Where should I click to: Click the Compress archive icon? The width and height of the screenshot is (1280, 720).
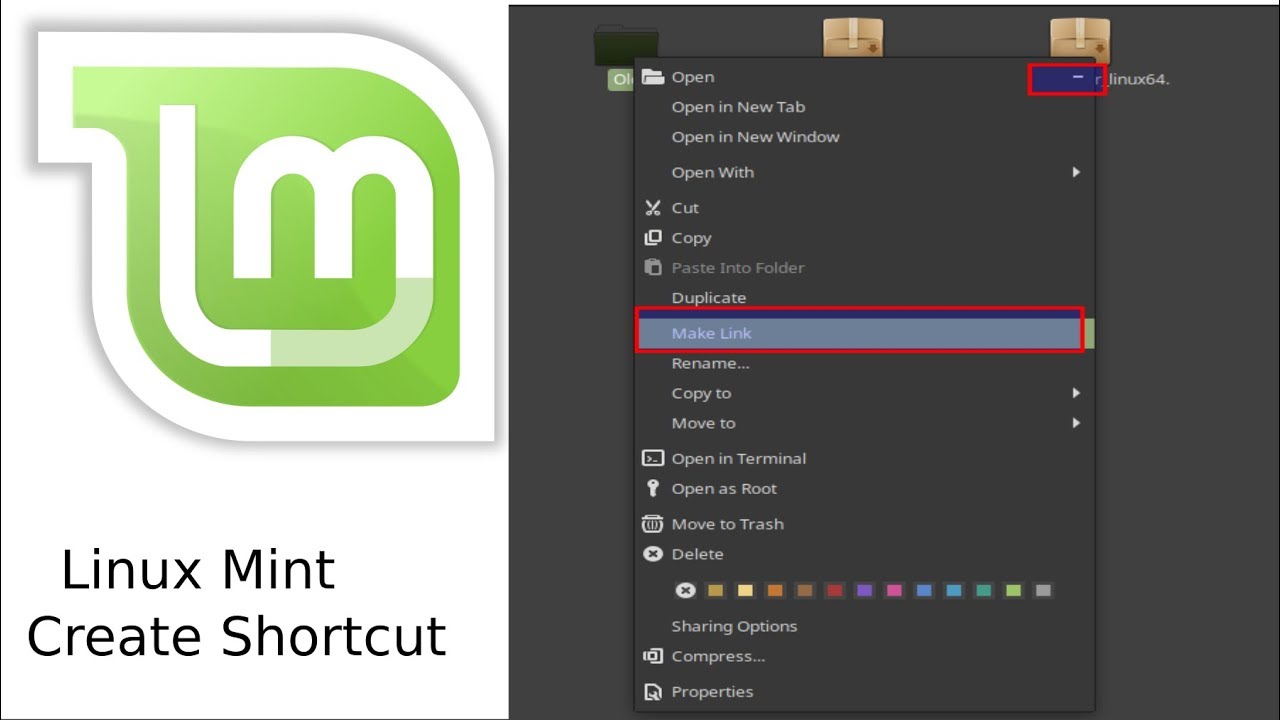tap(653, 657)
